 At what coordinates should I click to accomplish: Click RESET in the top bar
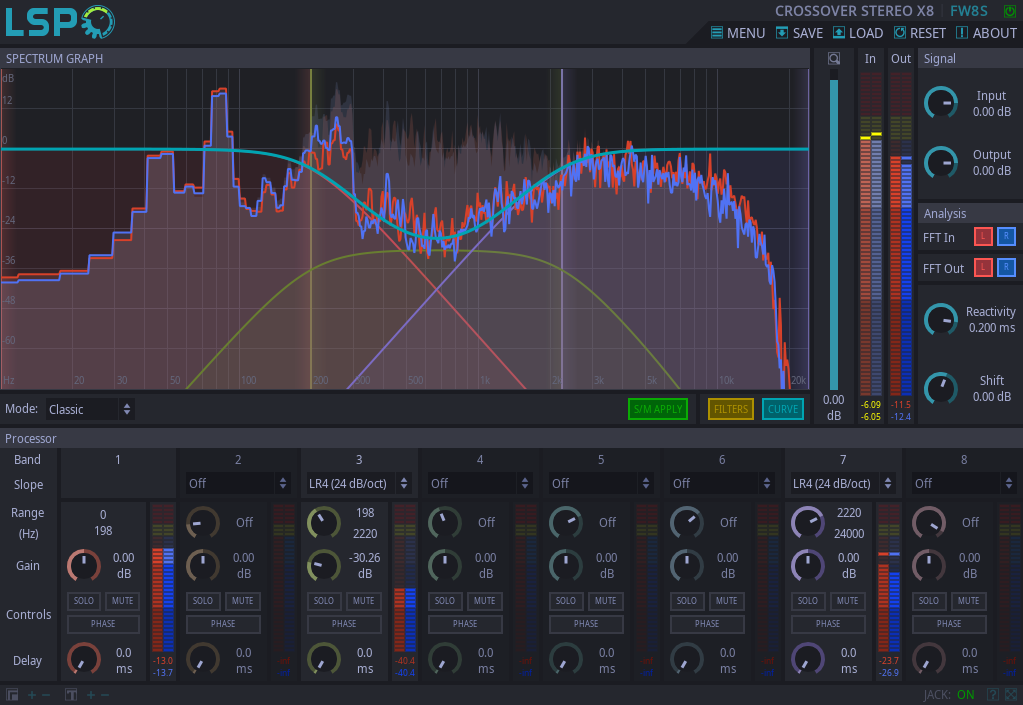tap(920, 33)
